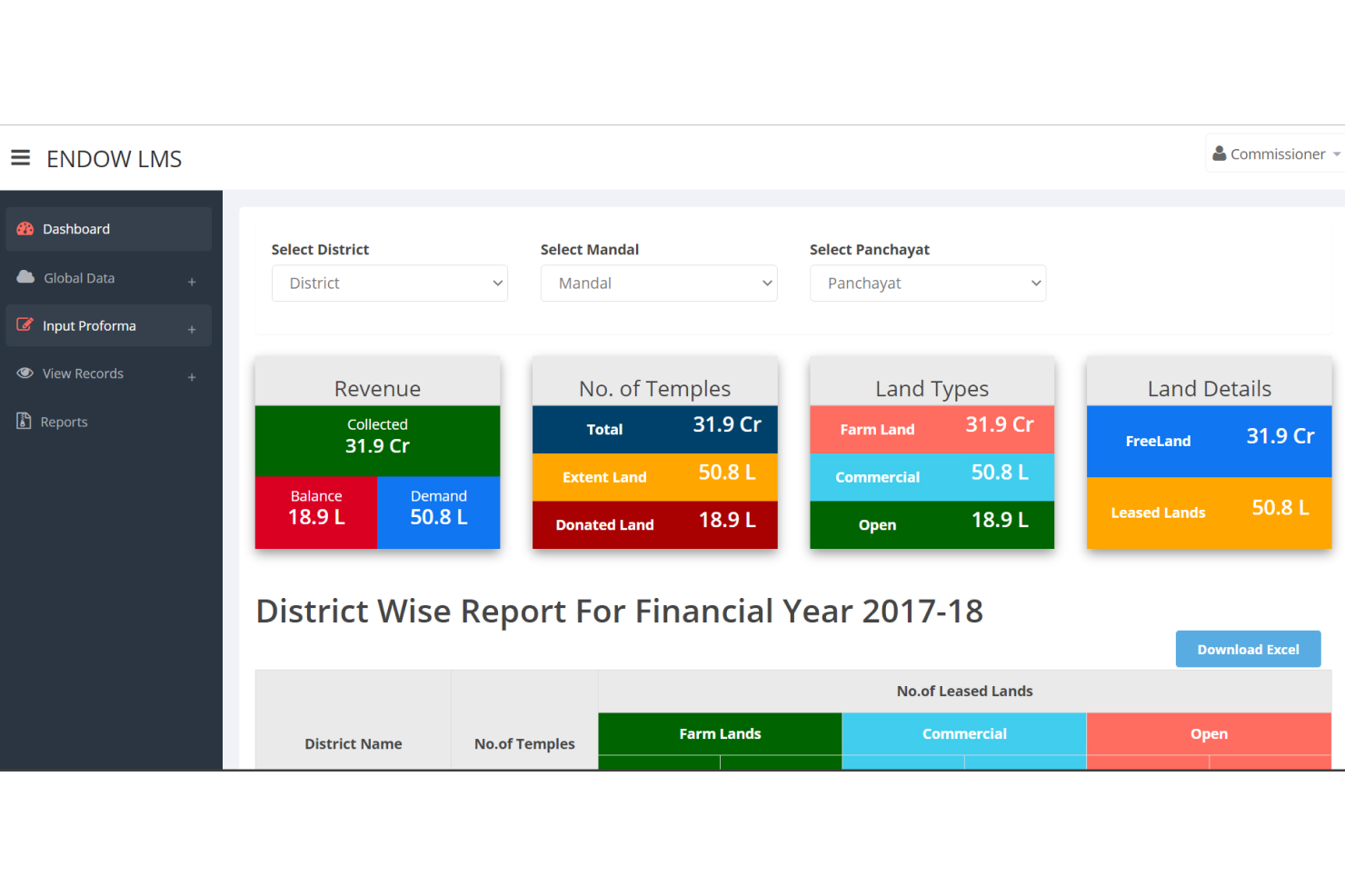Click the red Balance revenue tile
This screenshot has height=896, width=1345.
(316, 513)
